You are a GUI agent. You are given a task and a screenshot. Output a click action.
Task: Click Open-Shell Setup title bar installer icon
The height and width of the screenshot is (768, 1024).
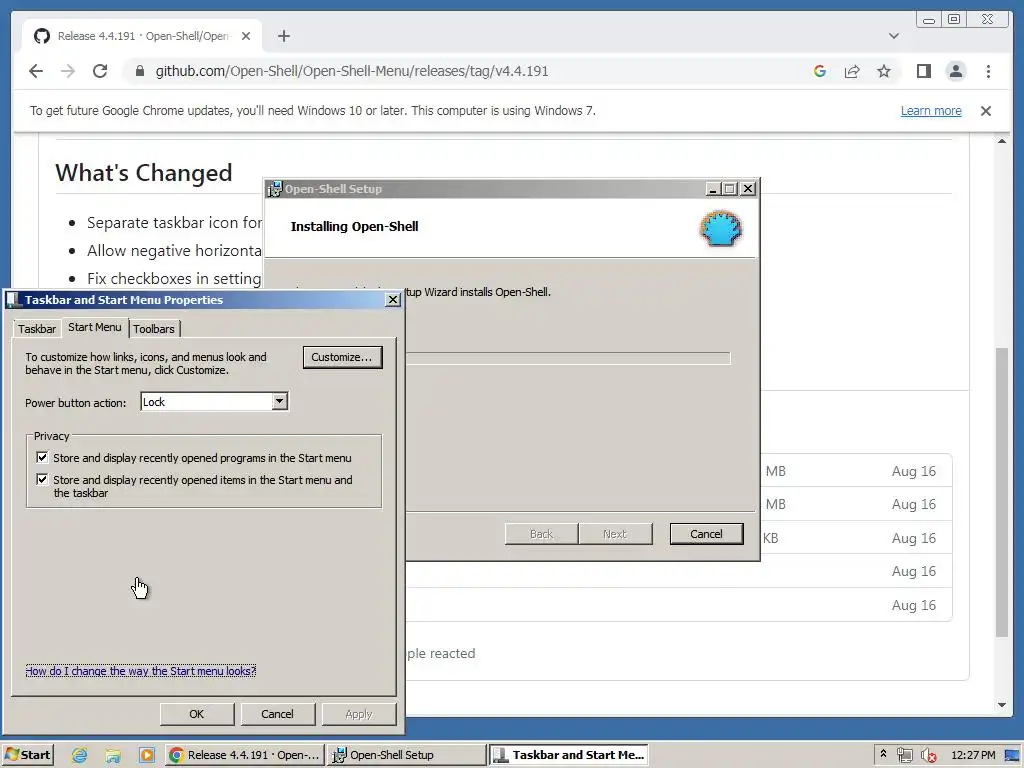(x=275, y=189)
